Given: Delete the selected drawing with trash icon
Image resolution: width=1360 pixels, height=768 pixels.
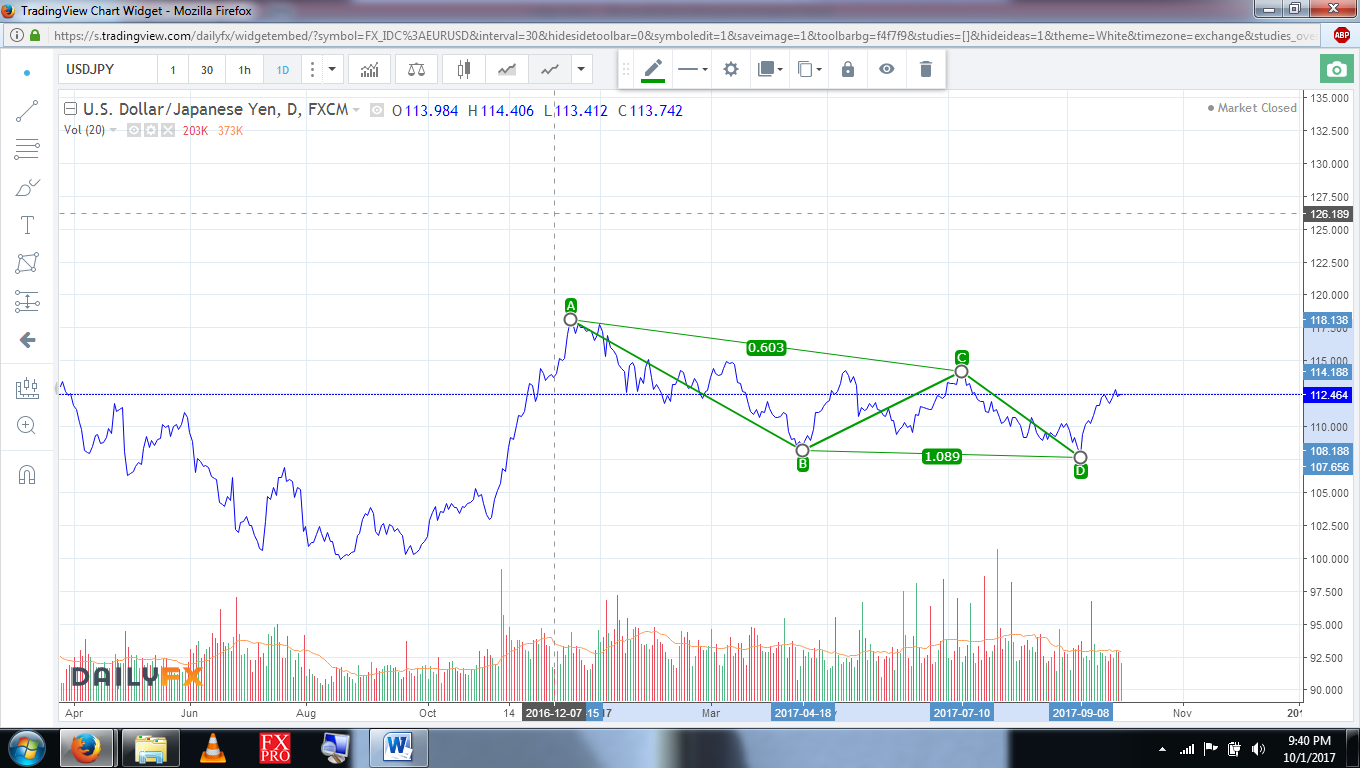Looking at the screenshot, I should [925, 69].
